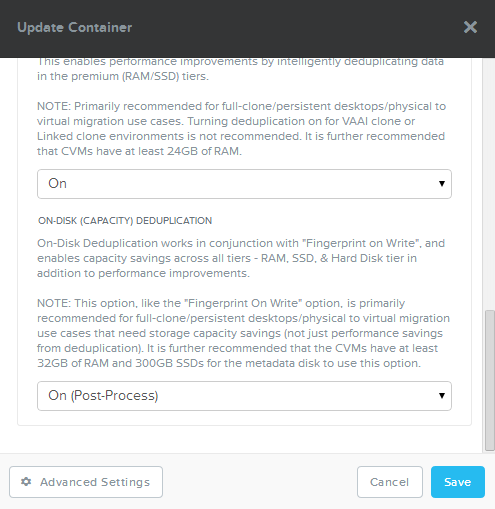495x509 pixels.
Task: Click the ON-DISK (CAPACITY) DEDUPLICATION heading
Action: click(x=125, y=221)
